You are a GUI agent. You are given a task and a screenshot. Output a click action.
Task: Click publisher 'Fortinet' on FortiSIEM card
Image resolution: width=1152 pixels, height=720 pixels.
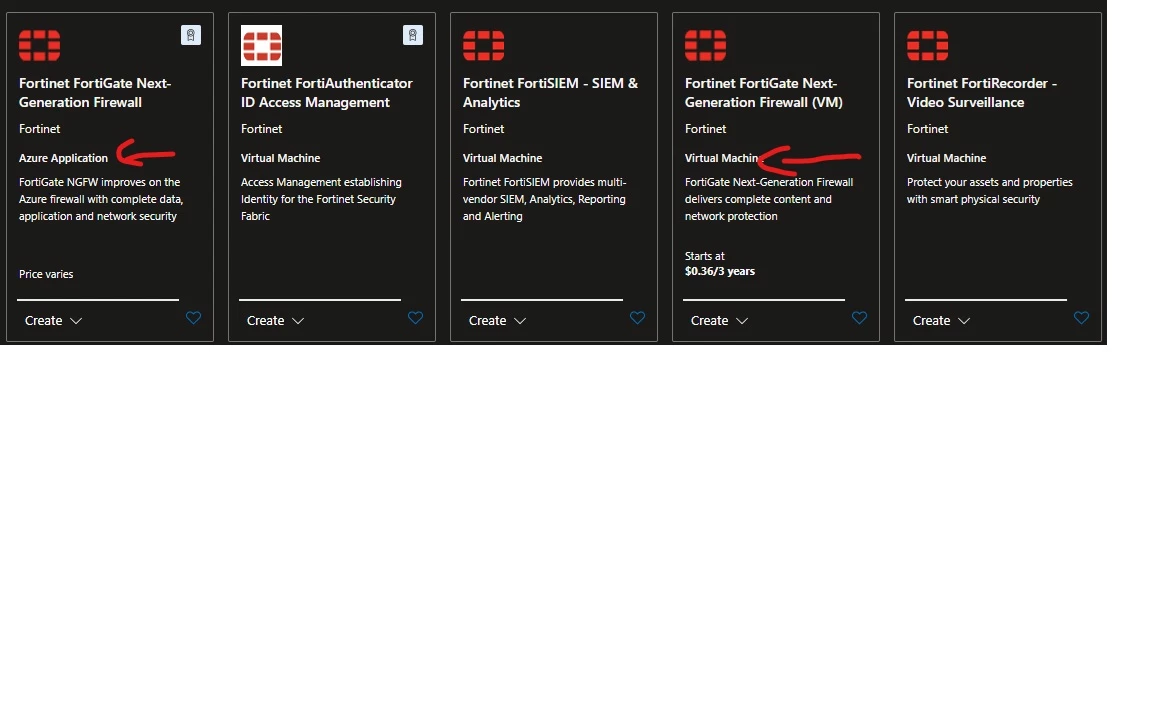(483, 129)
